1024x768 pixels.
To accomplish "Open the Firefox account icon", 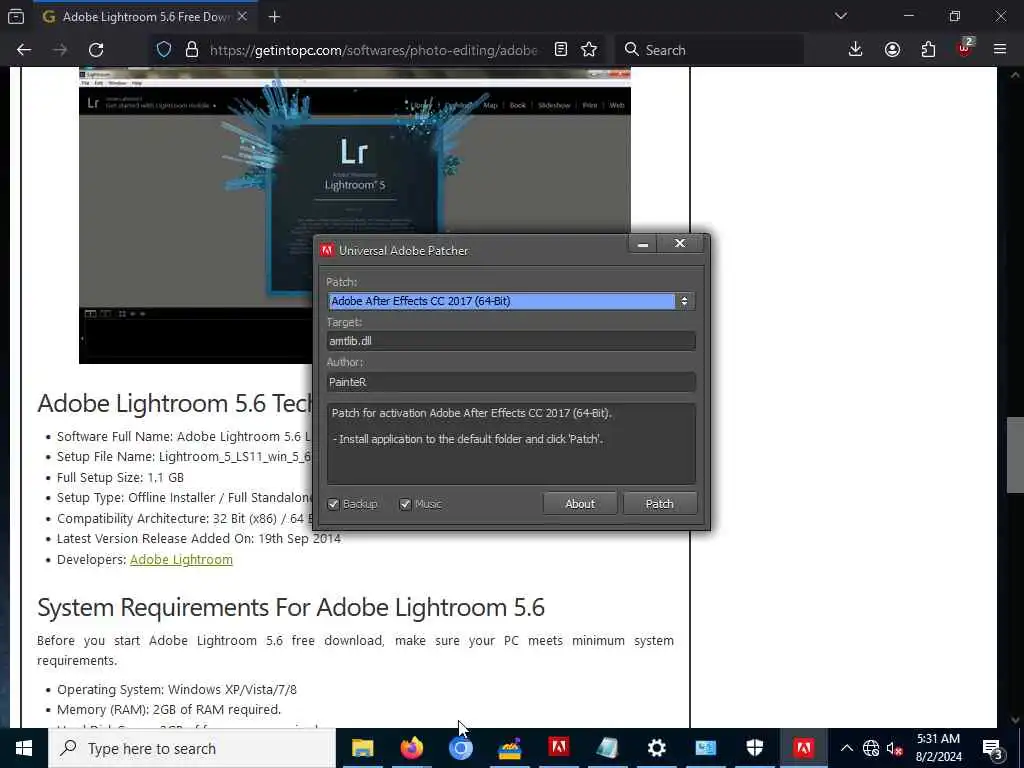I will pos(892,50).
